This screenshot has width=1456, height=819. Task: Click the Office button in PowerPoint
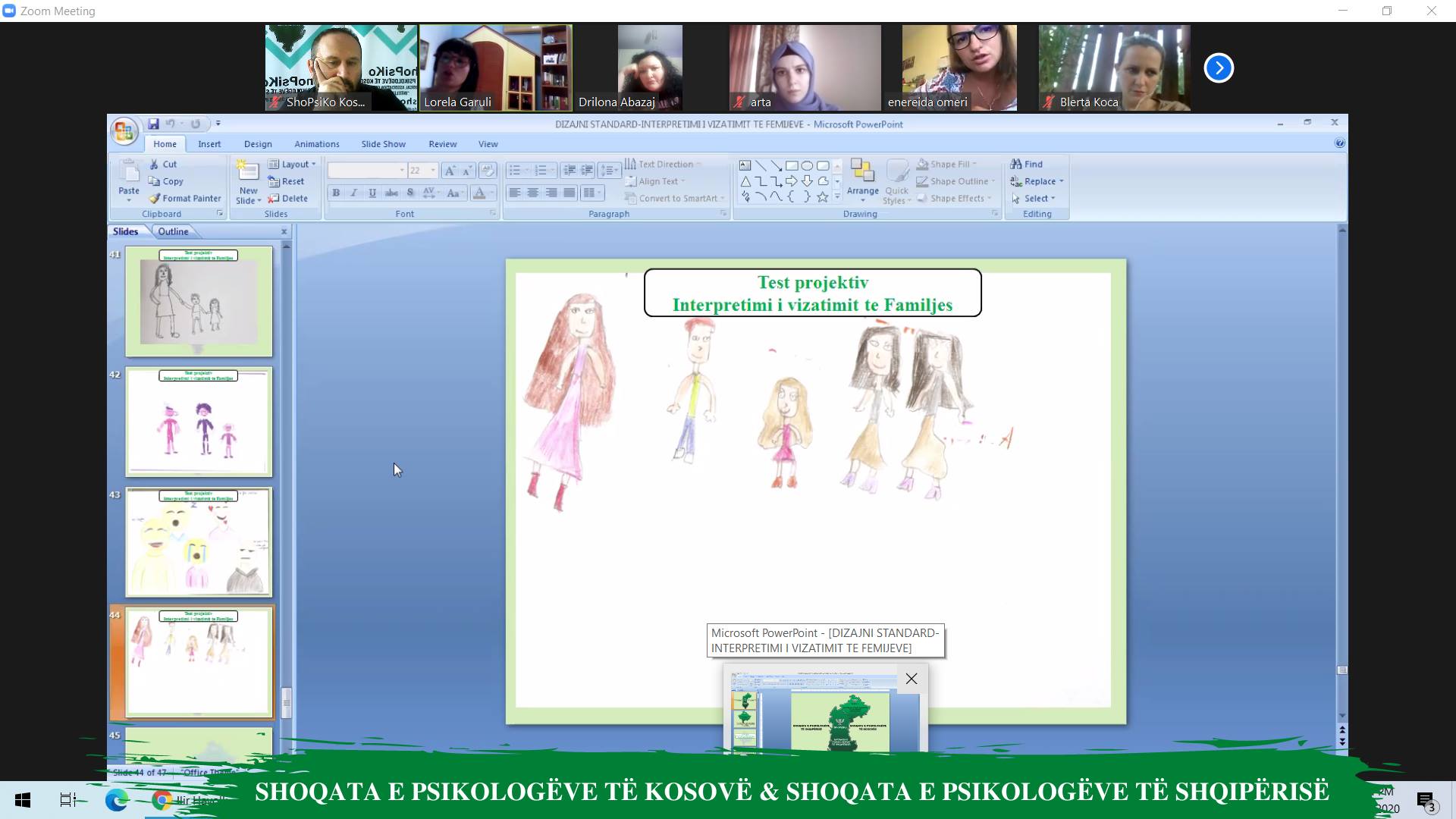124,132
